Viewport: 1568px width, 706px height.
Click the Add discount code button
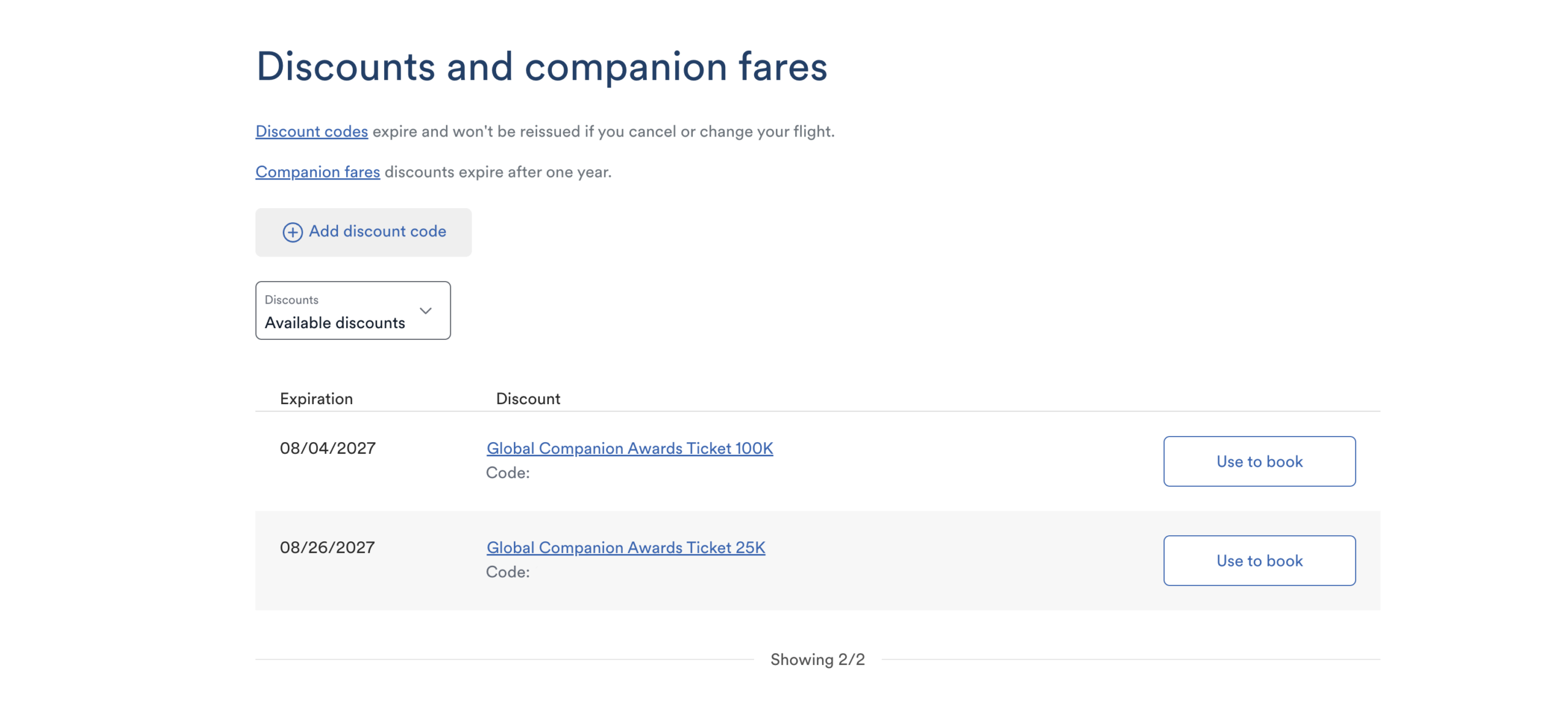point(363,232)
